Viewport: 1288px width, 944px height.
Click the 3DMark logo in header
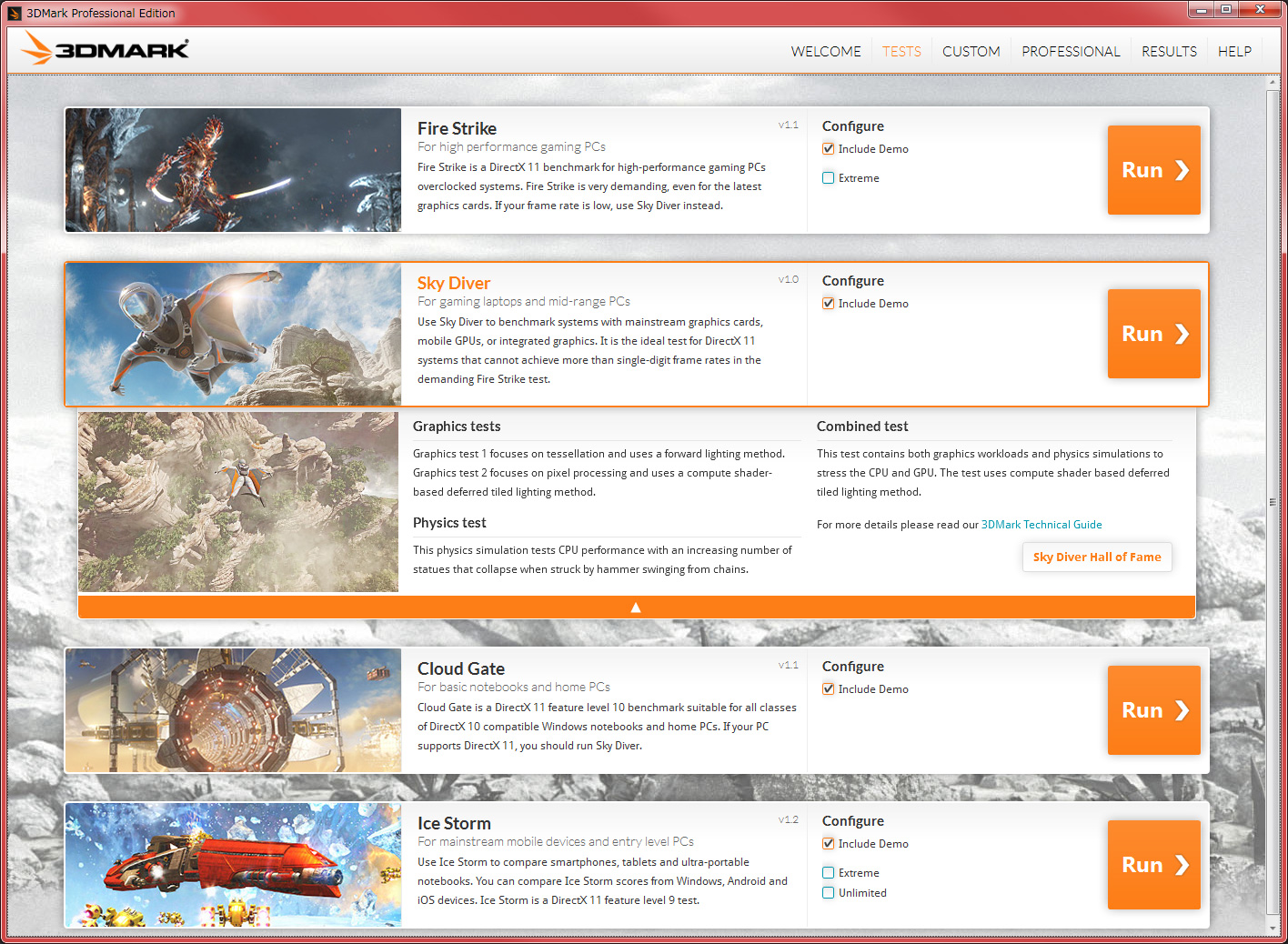pyautogui.click(x=105, y=49)
